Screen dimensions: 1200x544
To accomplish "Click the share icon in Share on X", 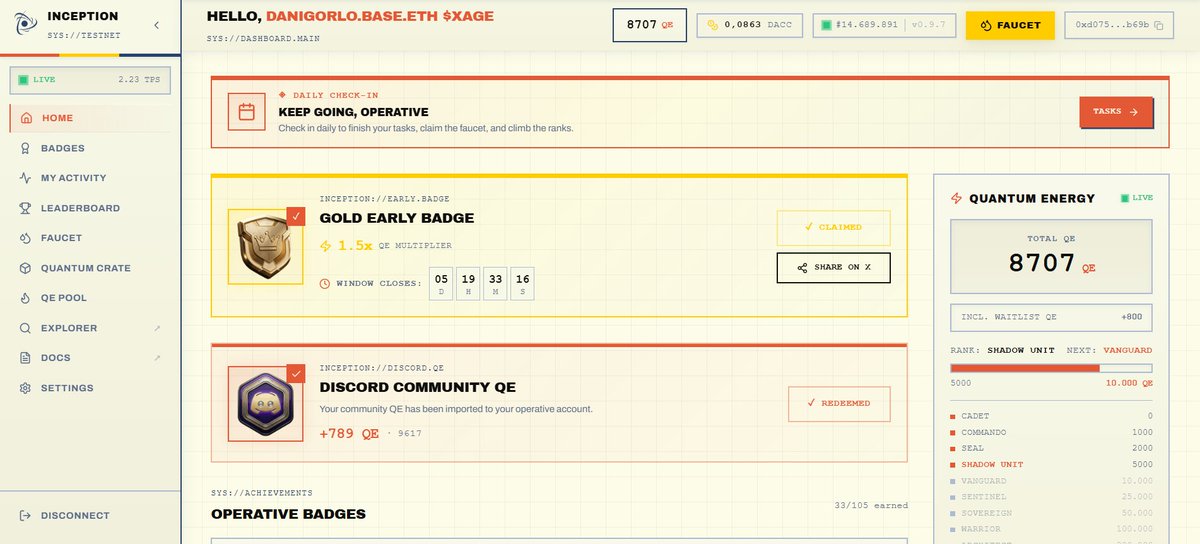I will click(802, 268).
